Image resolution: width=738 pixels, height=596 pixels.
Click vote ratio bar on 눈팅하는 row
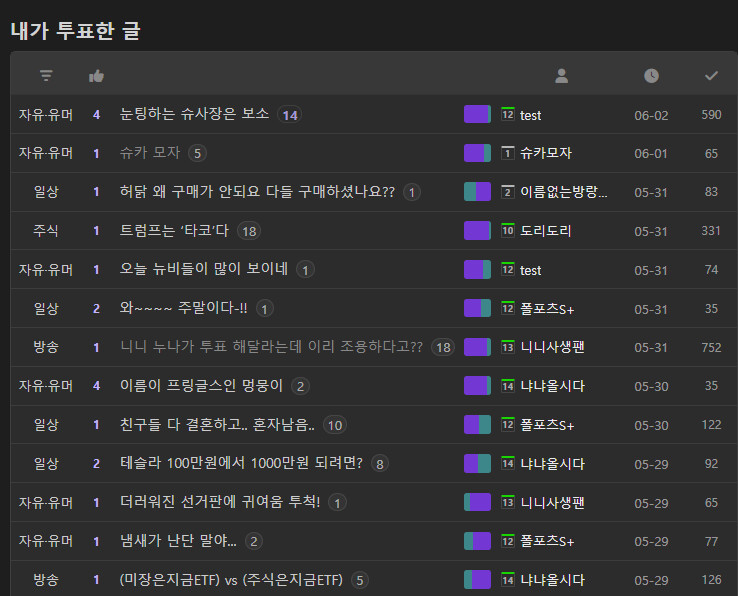click(477, 114)
